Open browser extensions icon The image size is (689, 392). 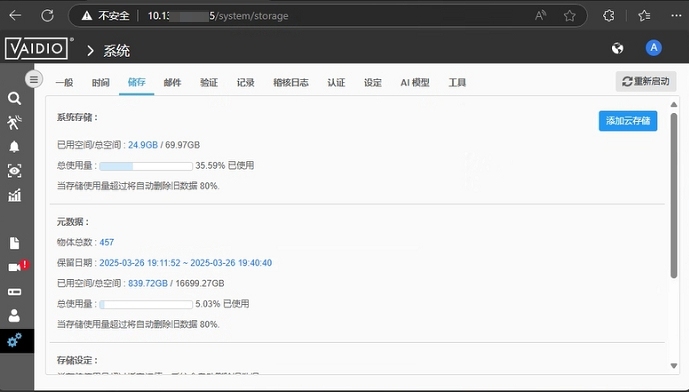click(609, 16)
